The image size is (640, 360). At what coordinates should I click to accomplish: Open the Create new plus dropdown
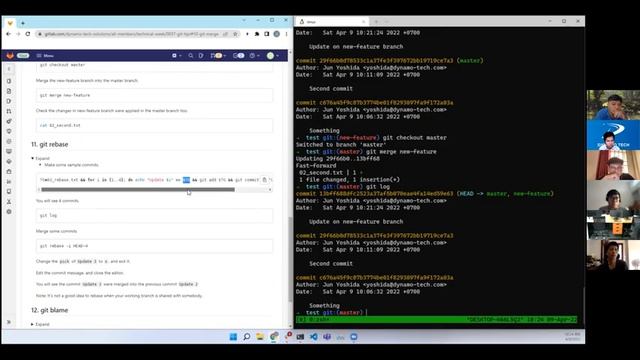point(176,56)
